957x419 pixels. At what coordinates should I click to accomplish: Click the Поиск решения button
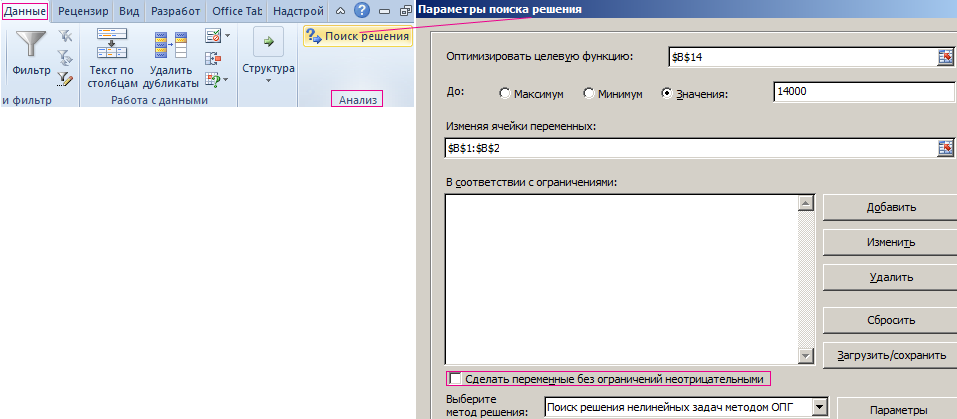click(x=358, y=37)
